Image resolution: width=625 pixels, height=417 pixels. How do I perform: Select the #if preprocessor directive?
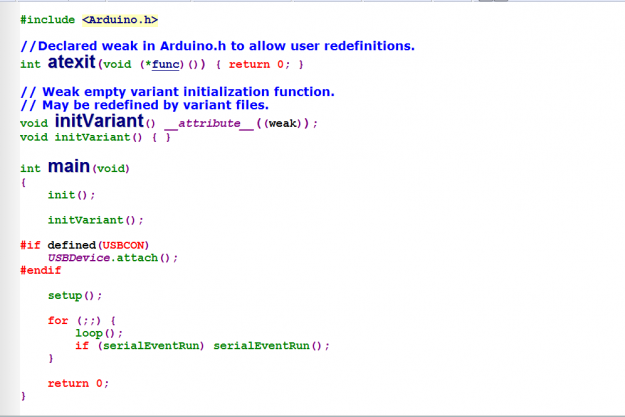tap(30, 245)
